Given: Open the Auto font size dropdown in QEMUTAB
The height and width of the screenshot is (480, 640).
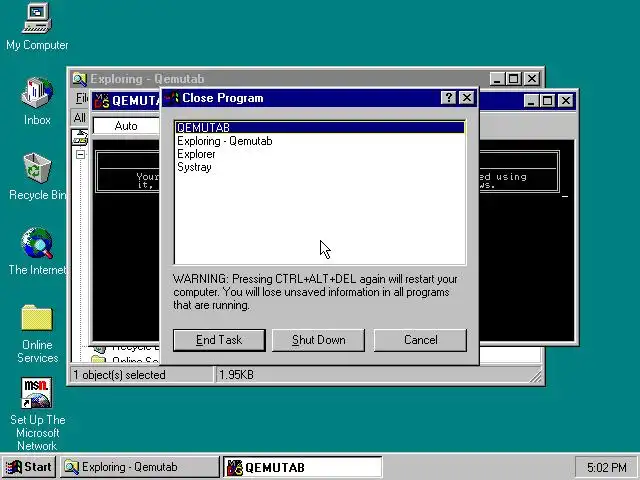Looking at the screenshot, I should (x=127, y=126).
